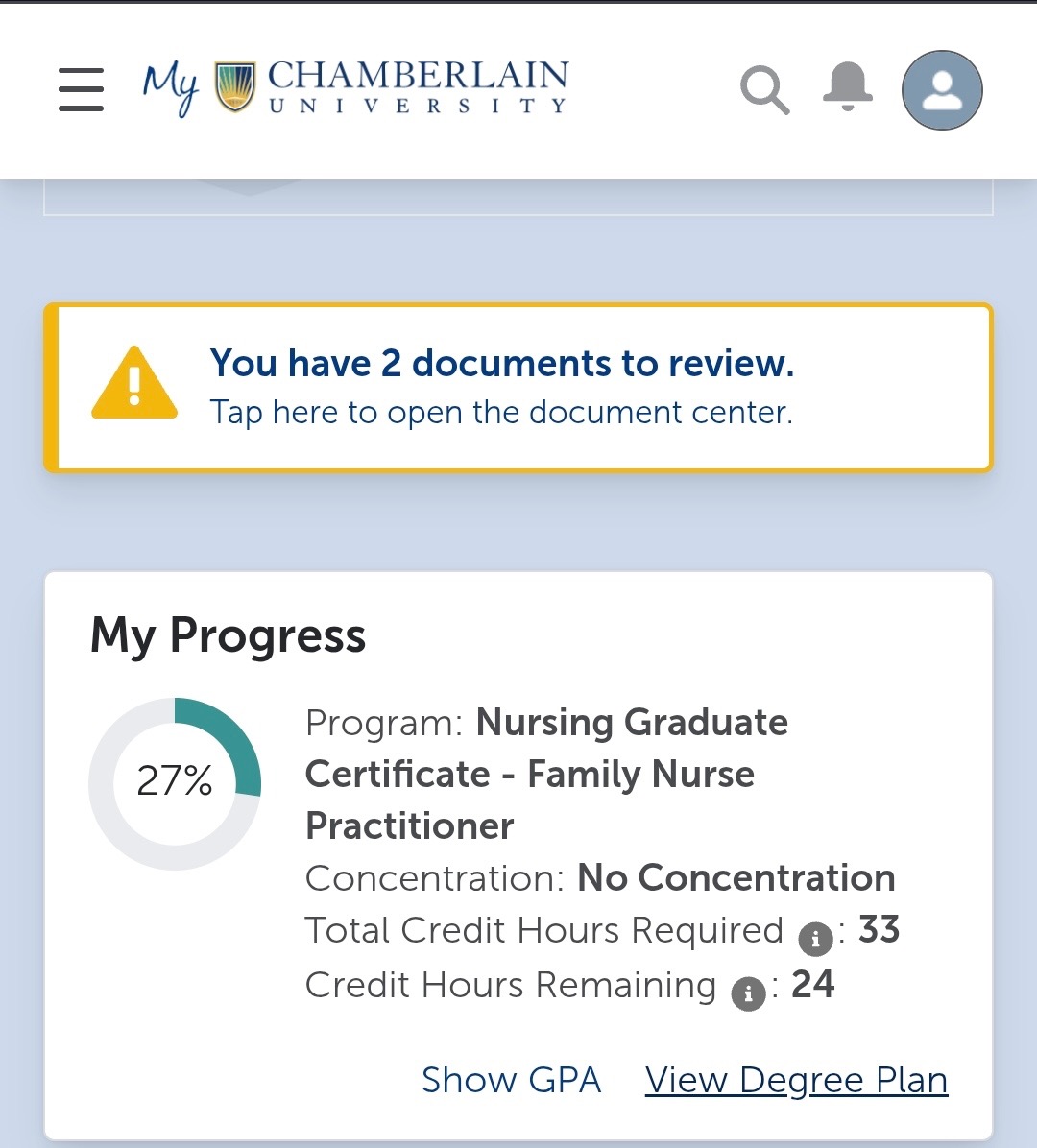This screenshot has height=1148, width=1037.
Task: Open the hamburger navigation menu
Action: 81,89
